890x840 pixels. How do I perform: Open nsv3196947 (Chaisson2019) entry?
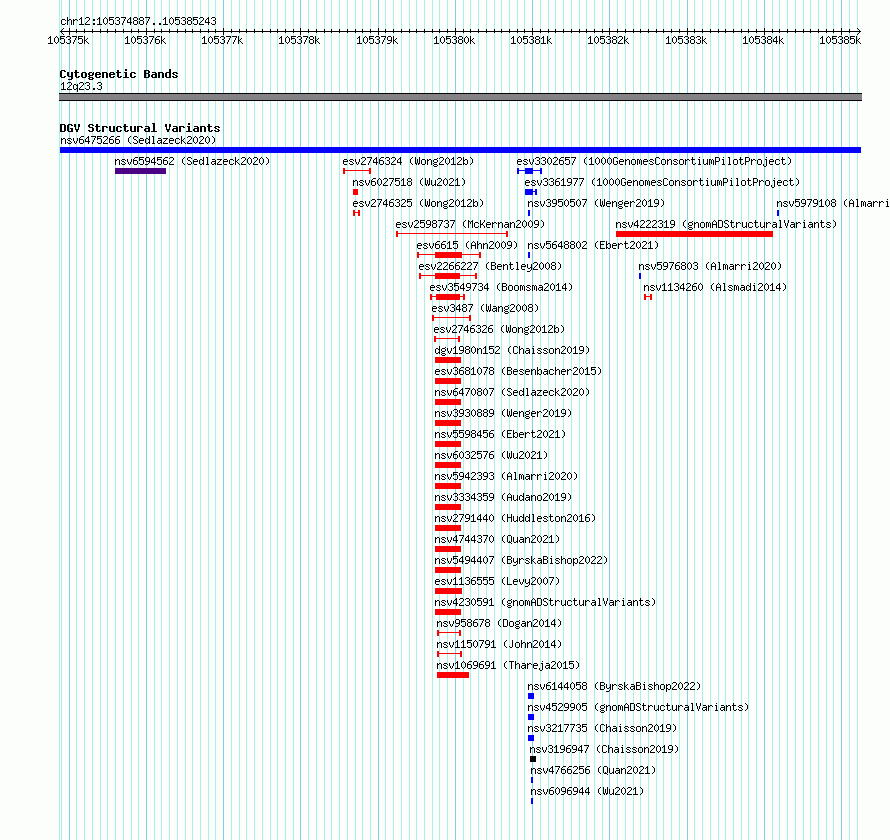tap(604, 749)
